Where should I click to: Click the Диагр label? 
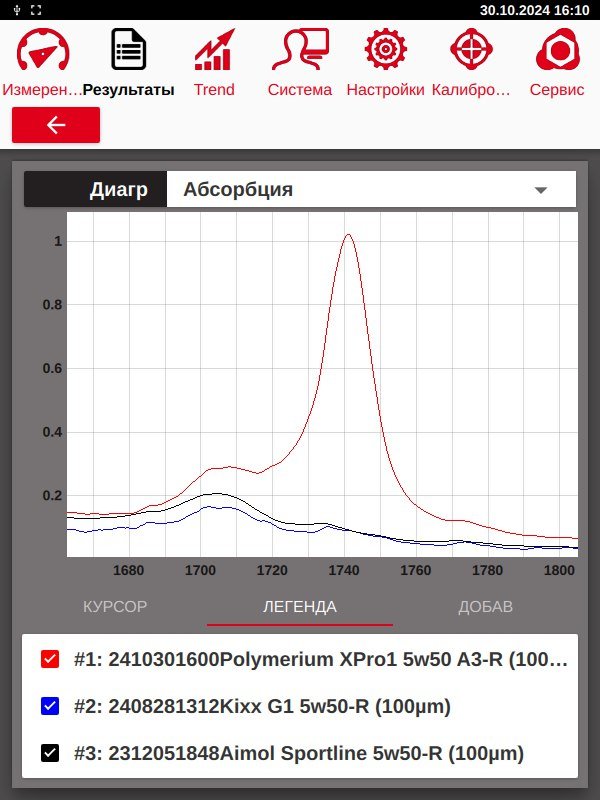click(118, 189)
